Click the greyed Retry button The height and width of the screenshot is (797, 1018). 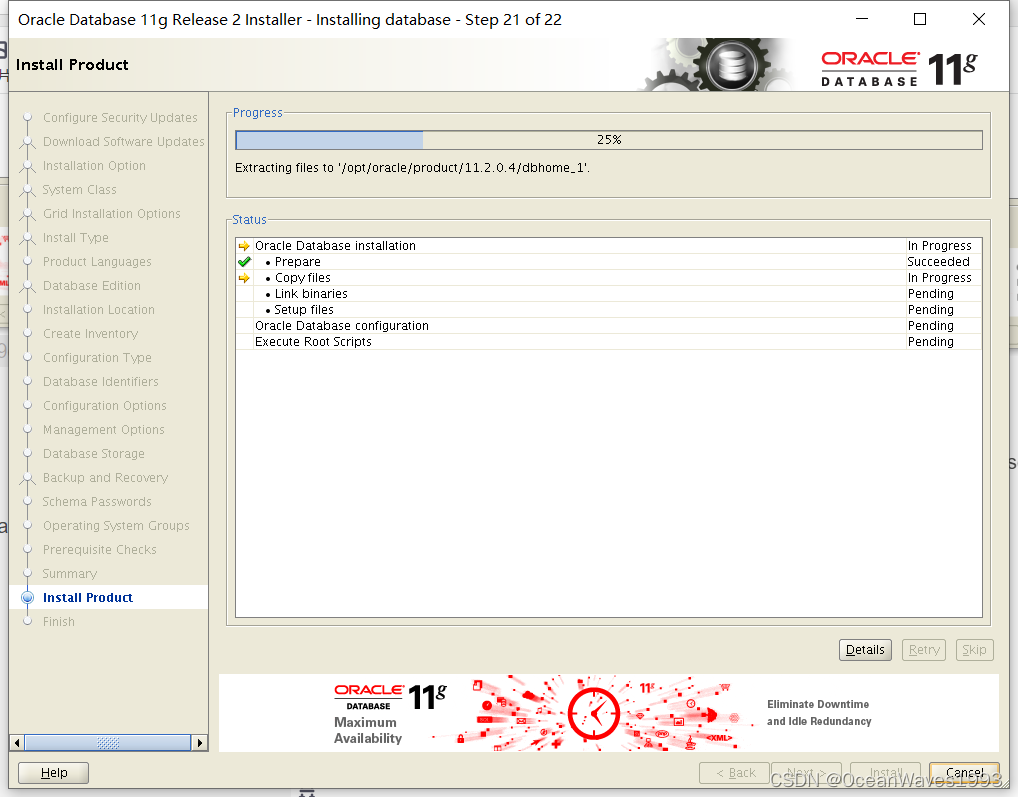click(x=924, y=650)
